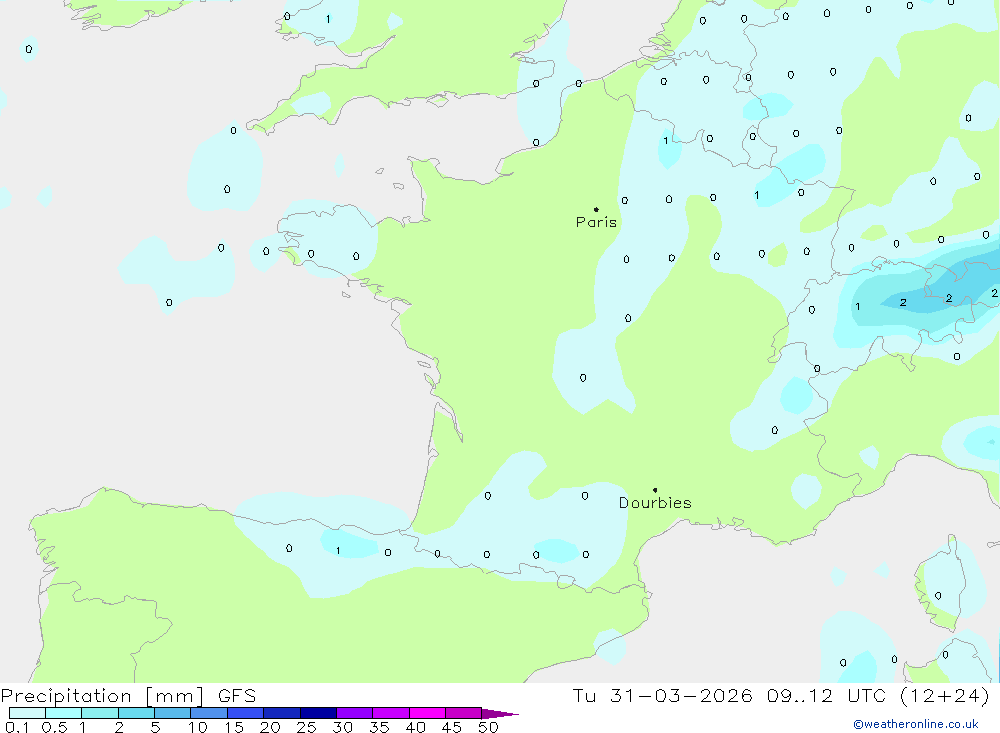This screenshot has height=733, width=1000.
Task: Pick the 15–20 mm legend color swatch
Action: click(246, 713)
